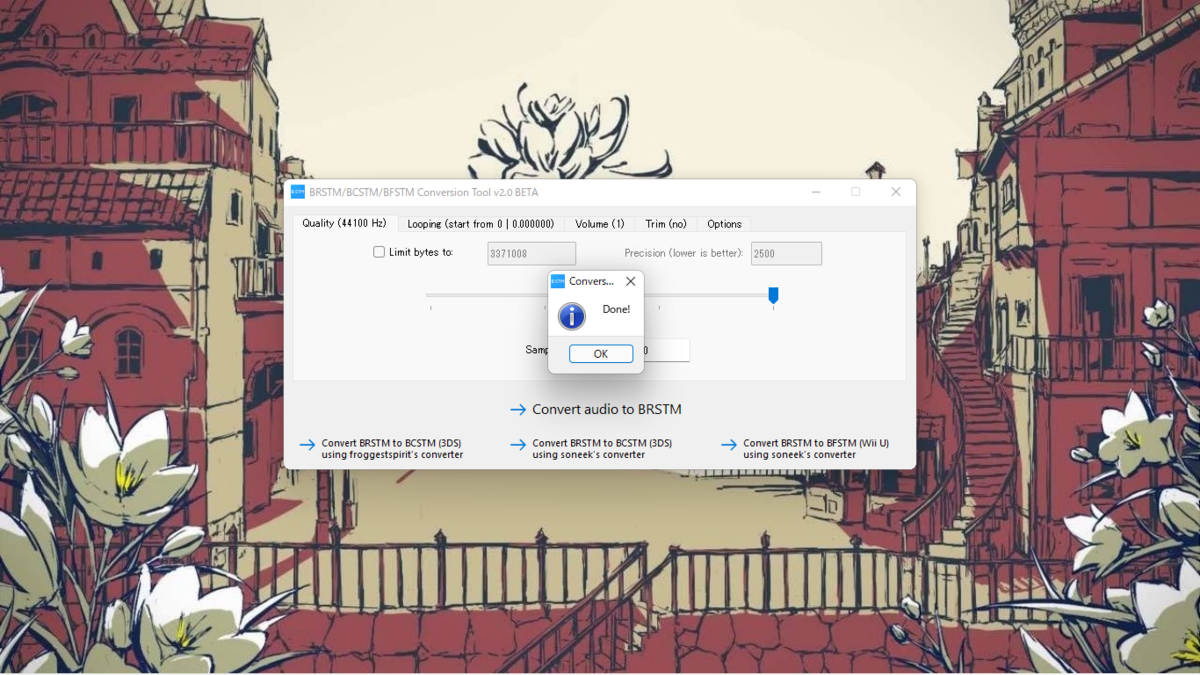Viewport: 1200px width, 675px height.
Task: Open the Options tab
Action: click(724, 224)
